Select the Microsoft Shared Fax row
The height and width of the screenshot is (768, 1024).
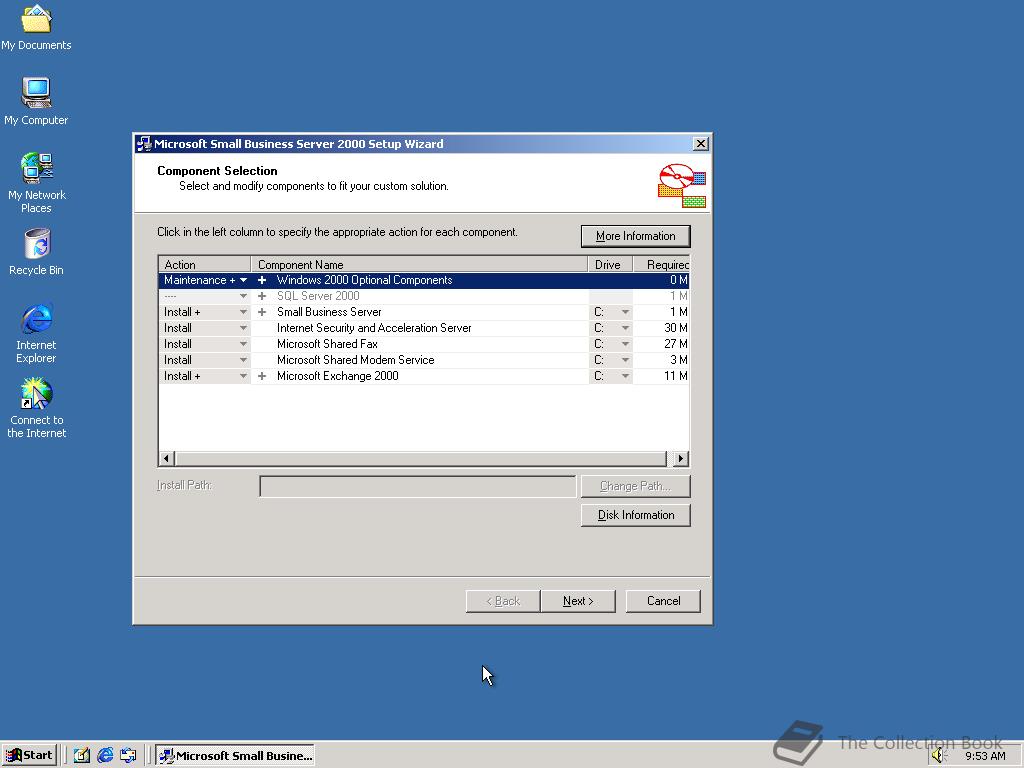pos(424,344)
